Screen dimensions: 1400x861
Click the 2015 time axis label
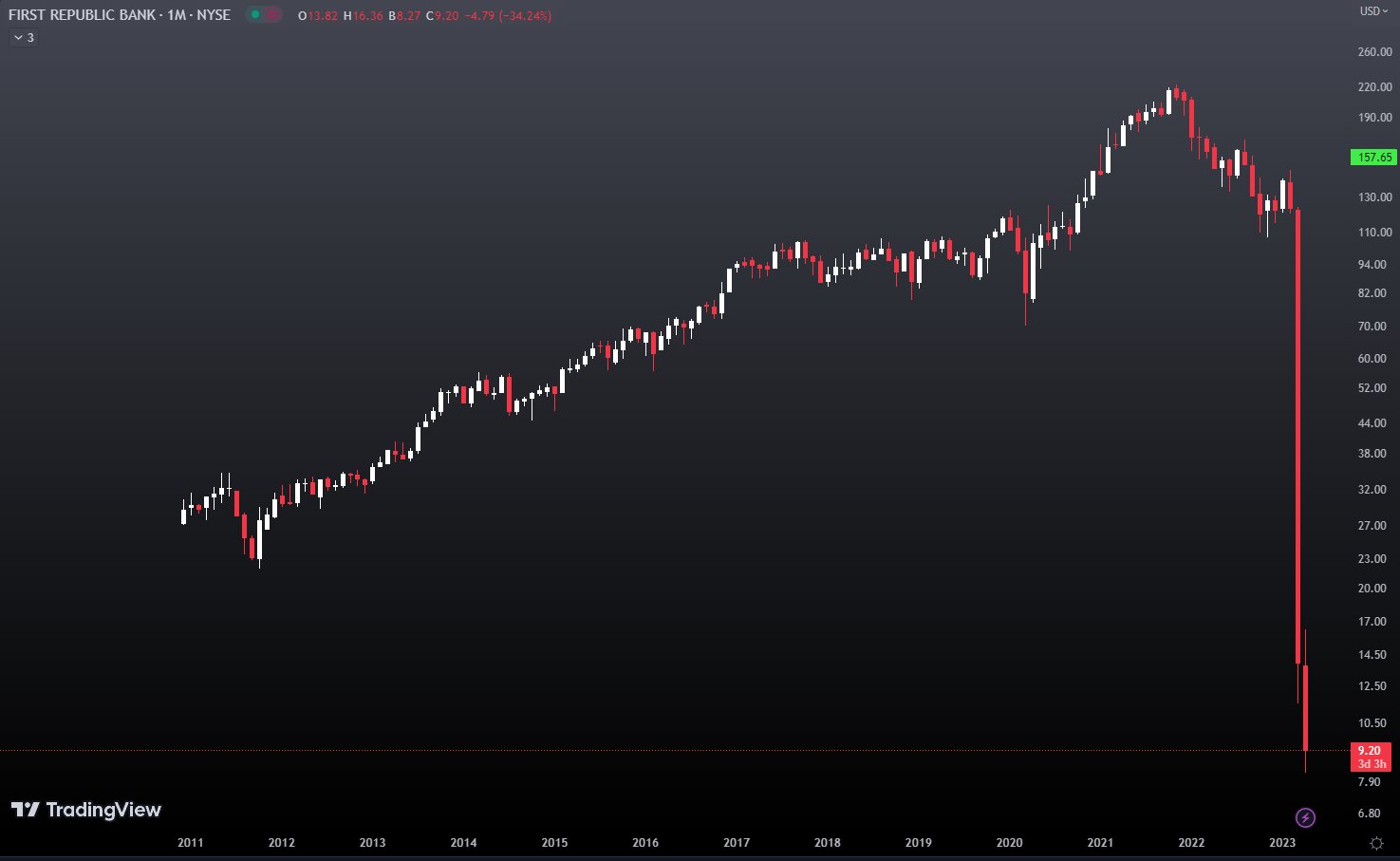(555, 843)
